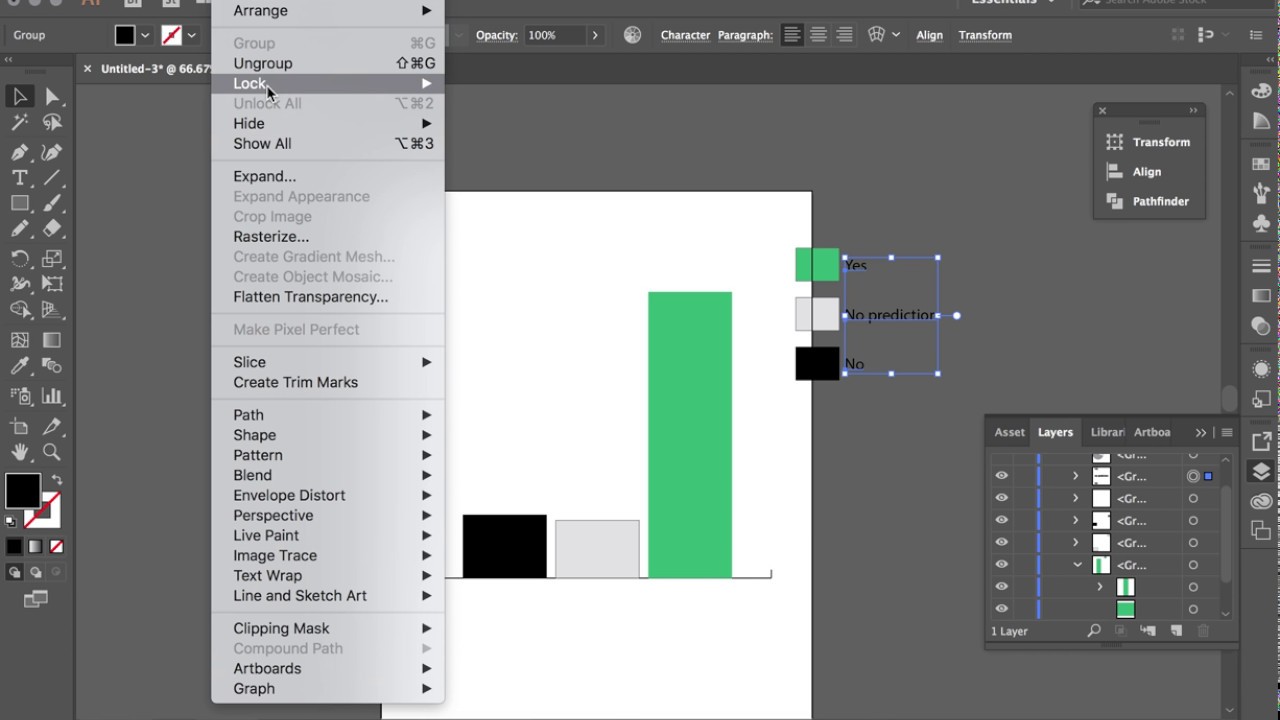Select the Rotate tool

point(19,259)
